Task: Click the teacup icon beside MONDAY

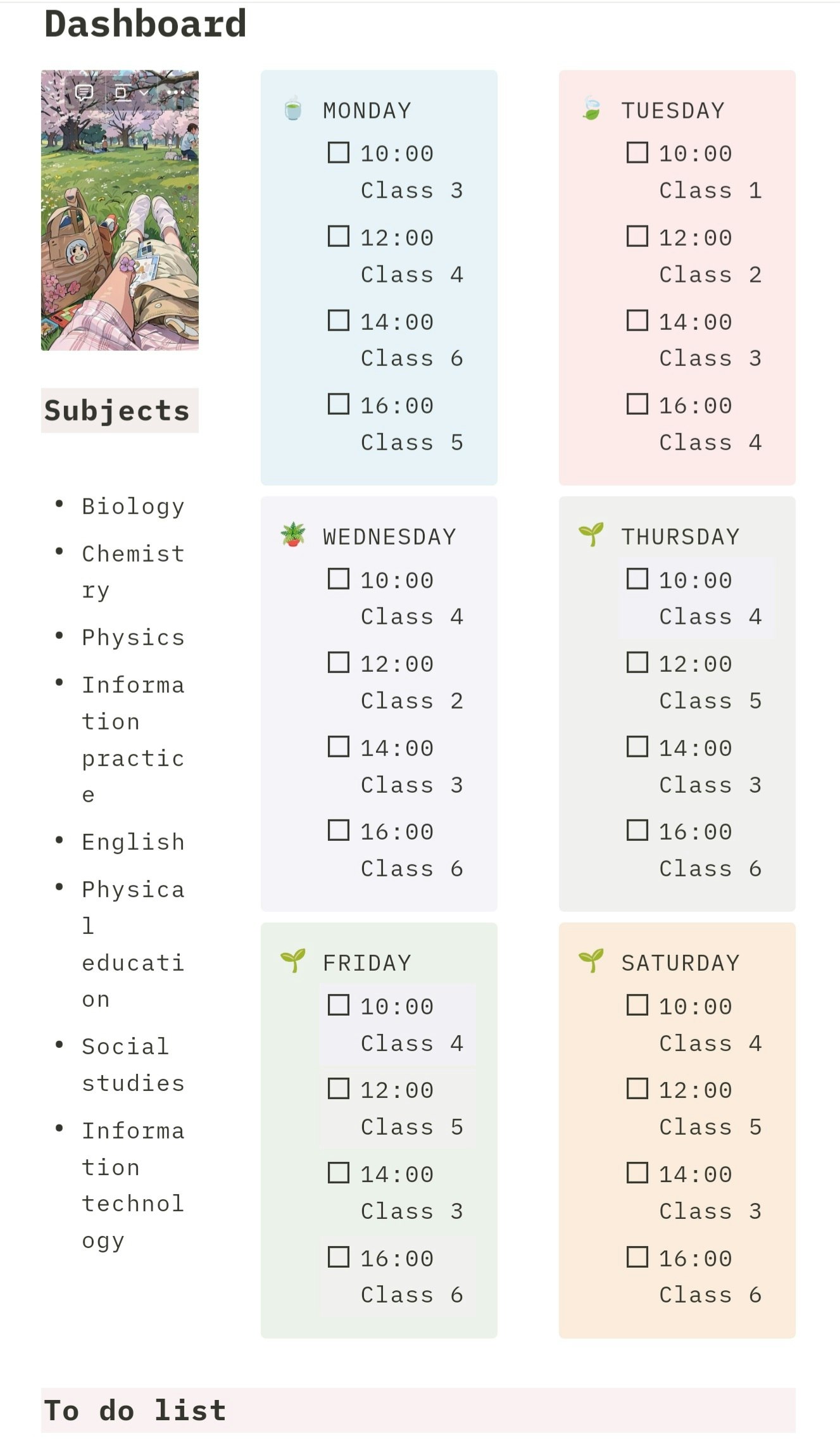Action: tap(293, 110)
